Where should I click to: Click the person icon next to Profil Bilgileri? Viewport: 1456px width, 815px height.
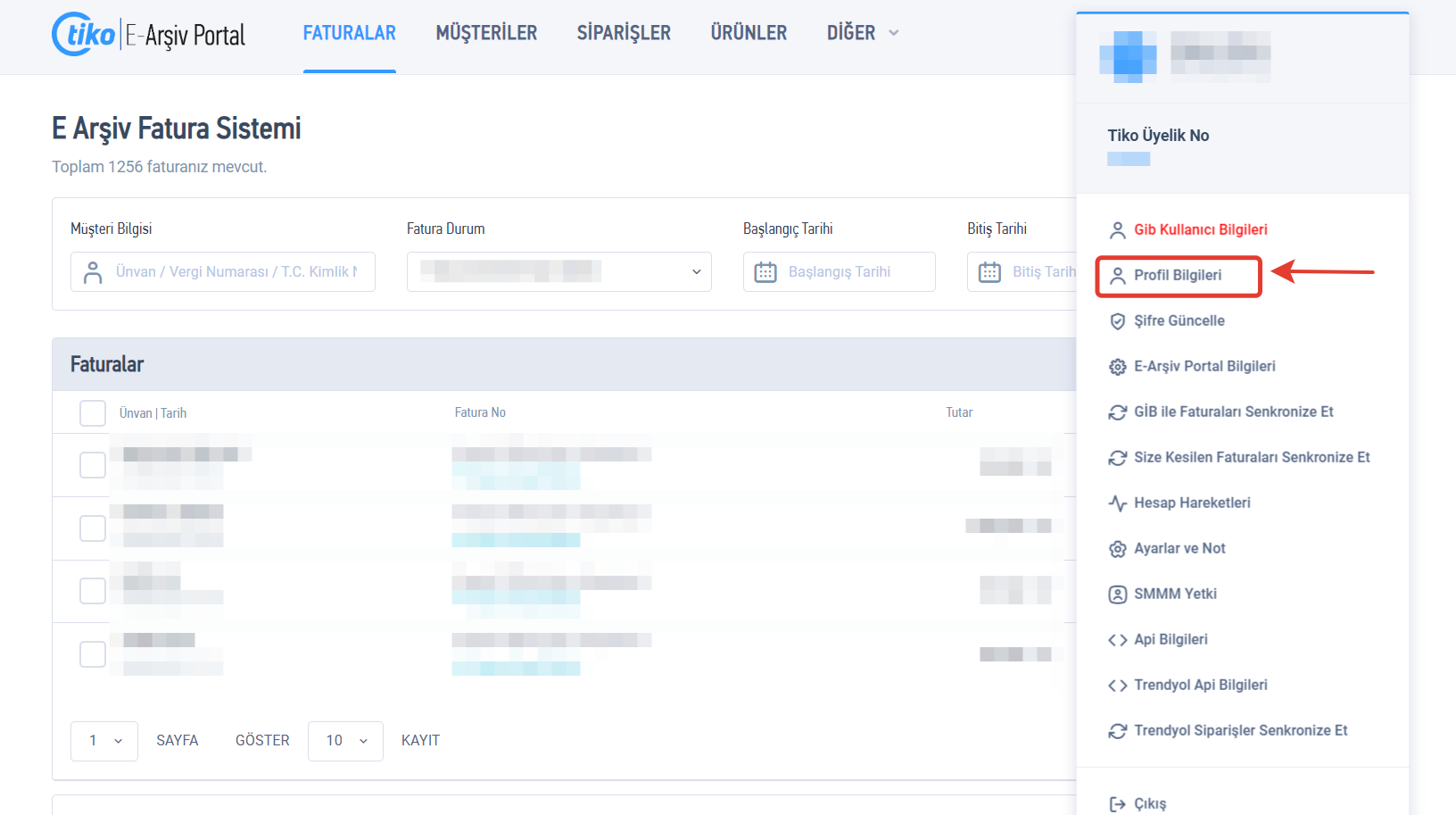coord(1117,276)
